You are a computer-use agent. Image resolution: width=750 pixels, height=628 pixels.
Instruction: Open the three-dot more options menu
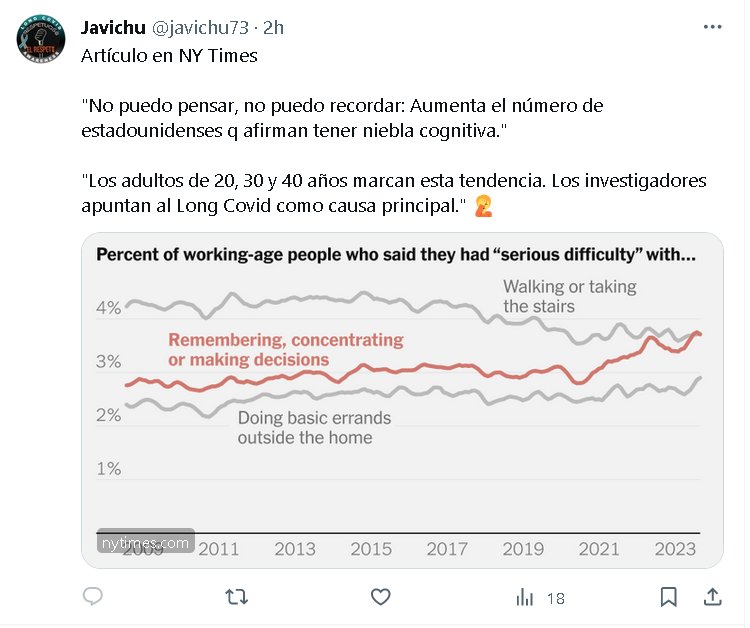[711, 28]
